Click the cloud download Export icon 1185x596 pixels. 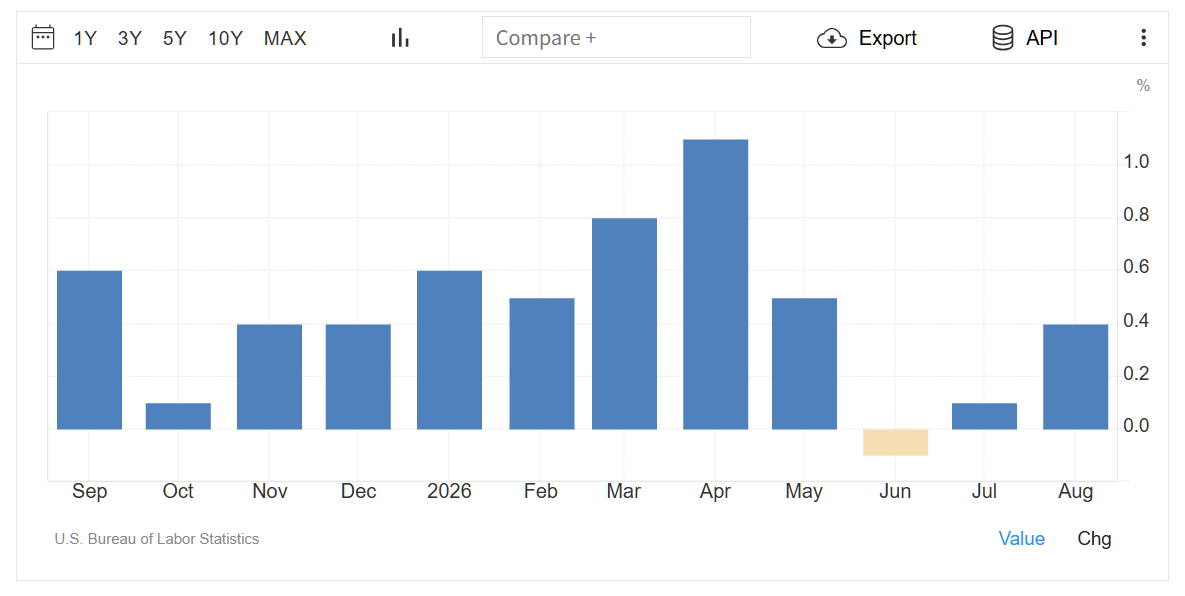click(832, 38)
